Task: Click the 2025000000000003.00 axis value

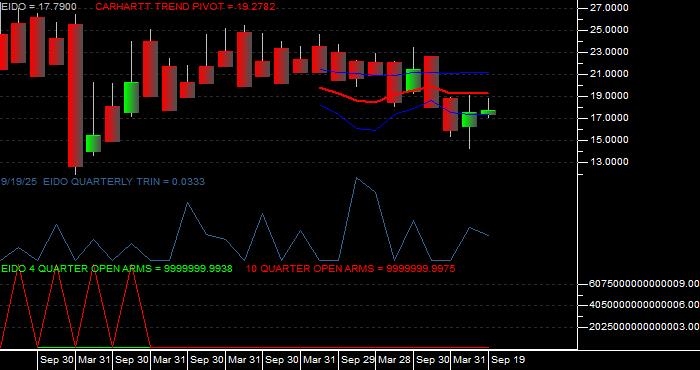Action: coord(644,327)
